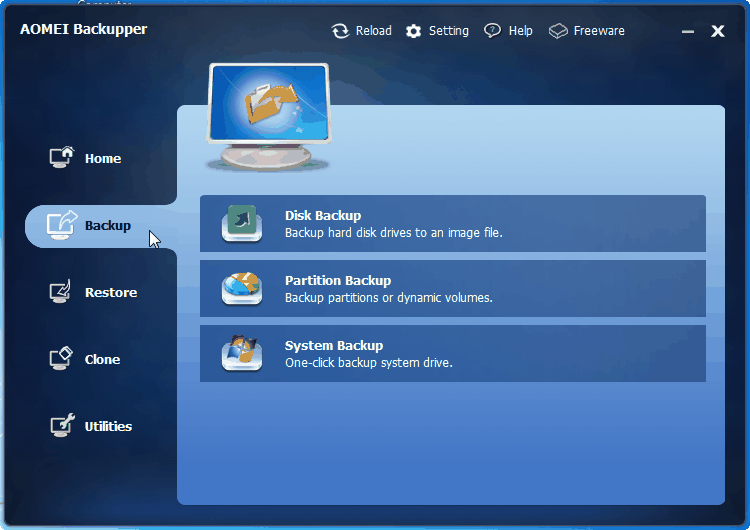Open the Setting text label

click(448, 31)
